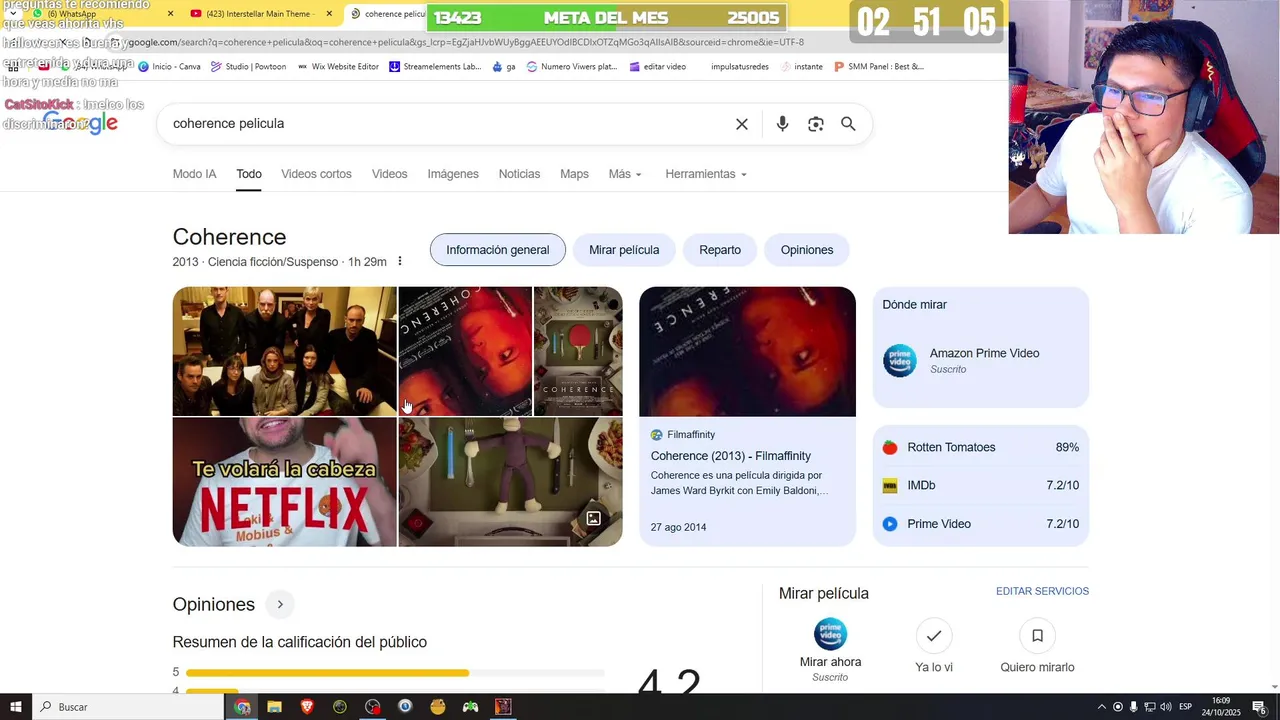Click the EDITAR SERVICIOS link

(1042, 592)
